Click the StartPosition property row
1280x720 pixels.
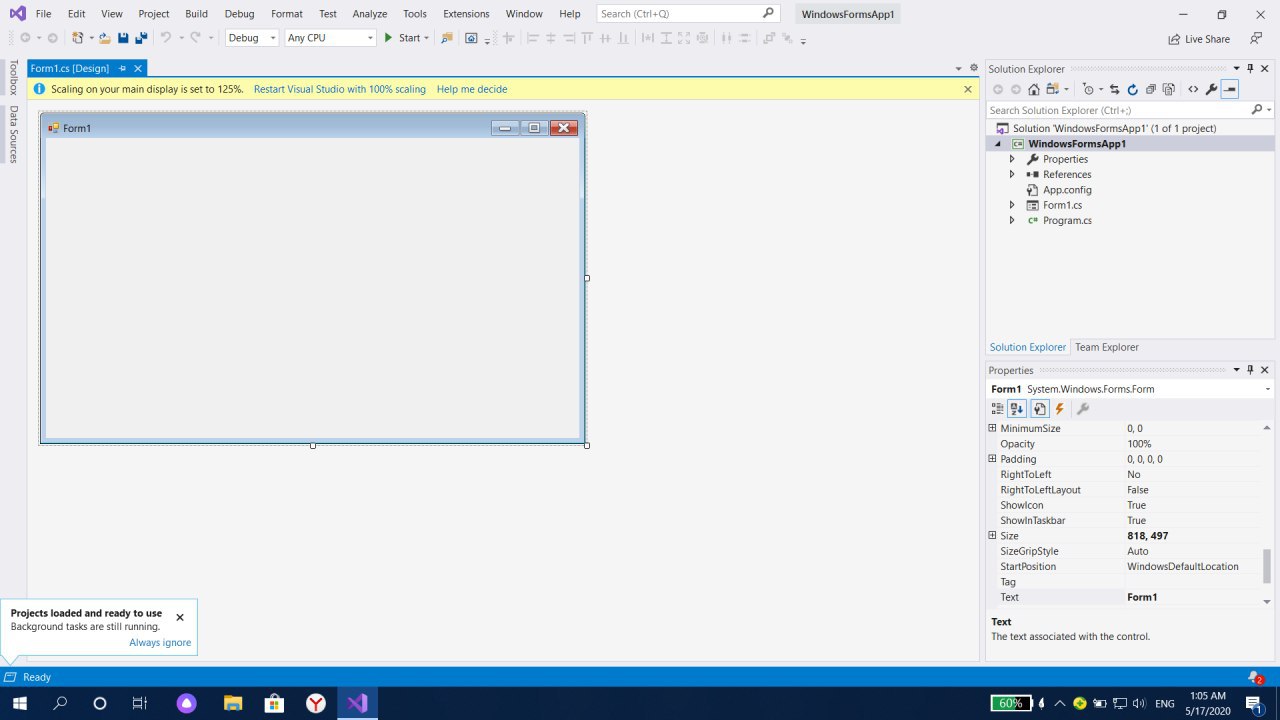point(1125,567)
